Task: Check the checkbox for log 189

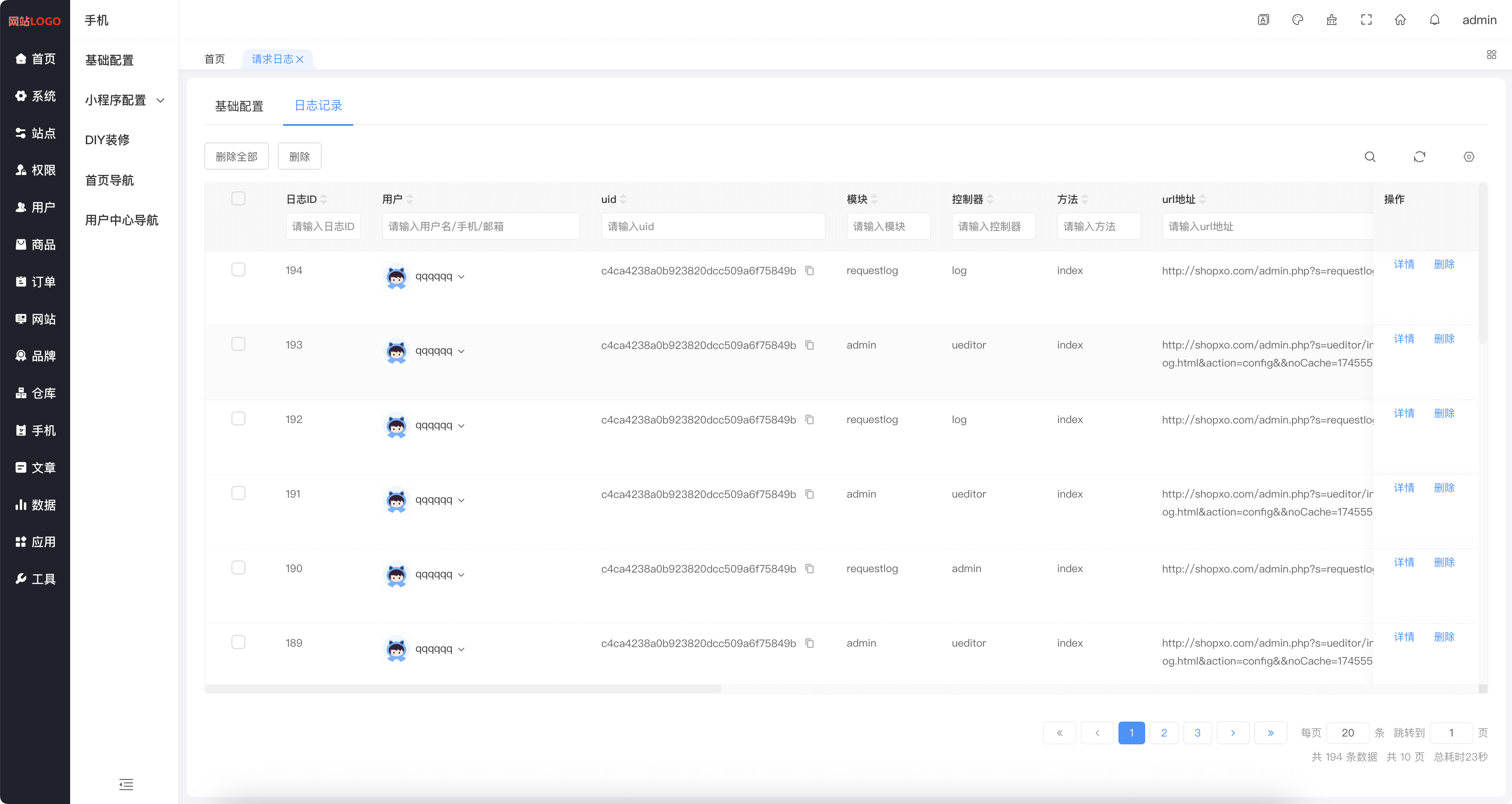Action: pyautogui.click(x=238, y=642)
